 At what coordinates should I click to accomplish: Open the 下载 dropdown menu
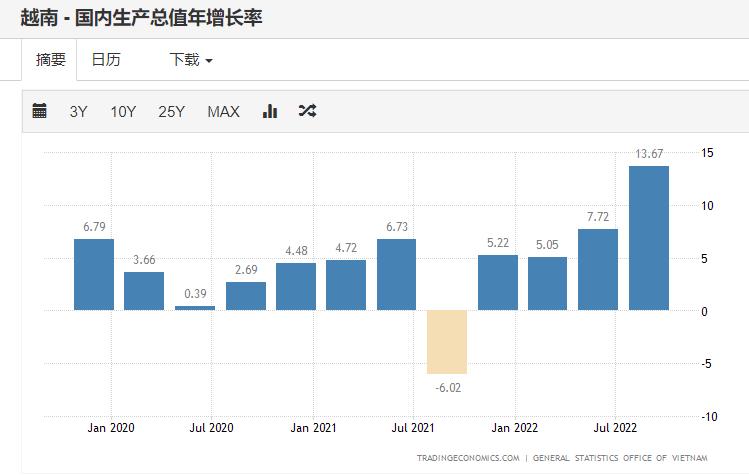tap(191, 60)
